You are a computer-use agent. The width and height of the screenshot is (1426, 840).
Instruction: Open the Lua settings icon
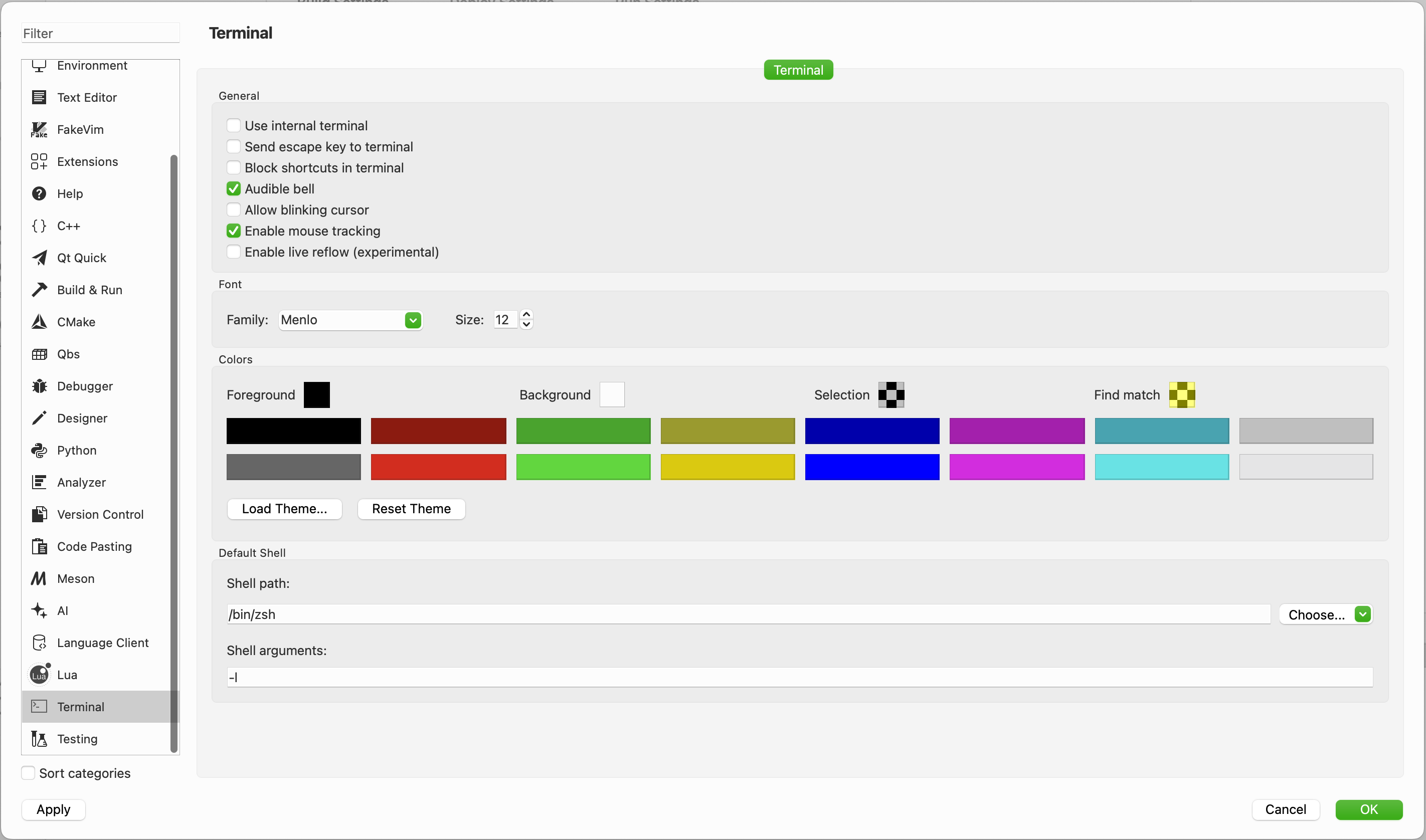point(39,675)
